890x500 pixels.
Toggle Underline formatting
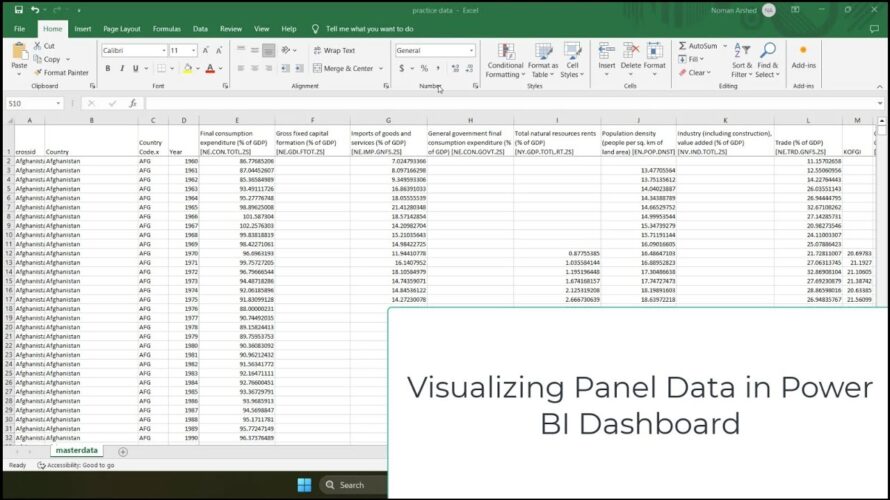[135, 68]
